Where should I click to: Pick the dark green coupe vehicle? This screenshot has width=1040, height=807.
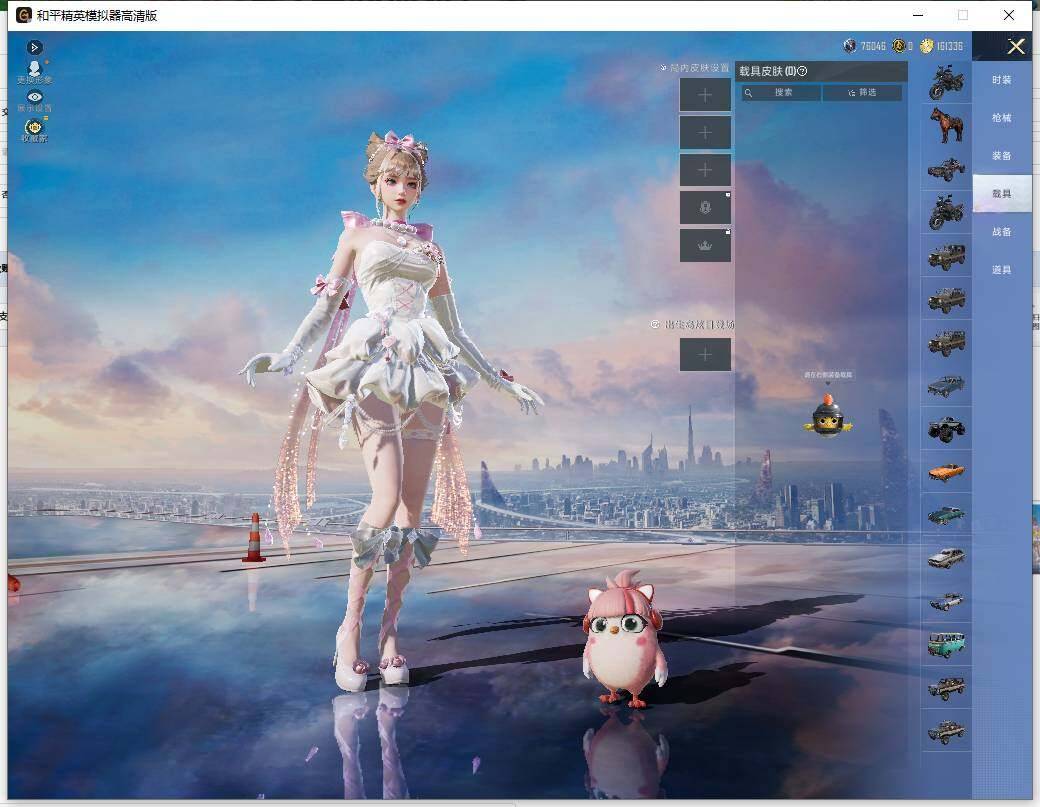[946, 515]
